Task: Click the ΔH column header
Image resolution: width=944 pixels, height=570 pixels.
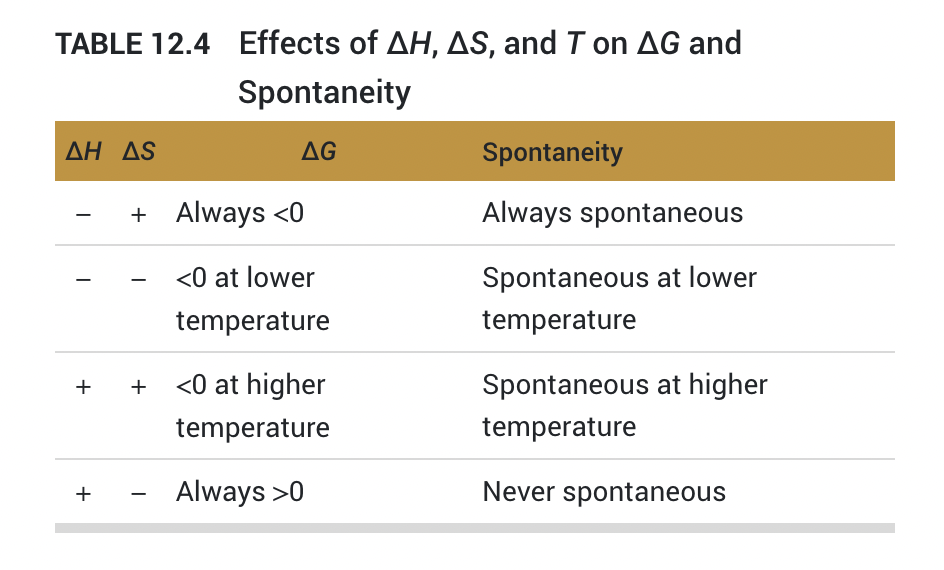Action: (84, 152)
